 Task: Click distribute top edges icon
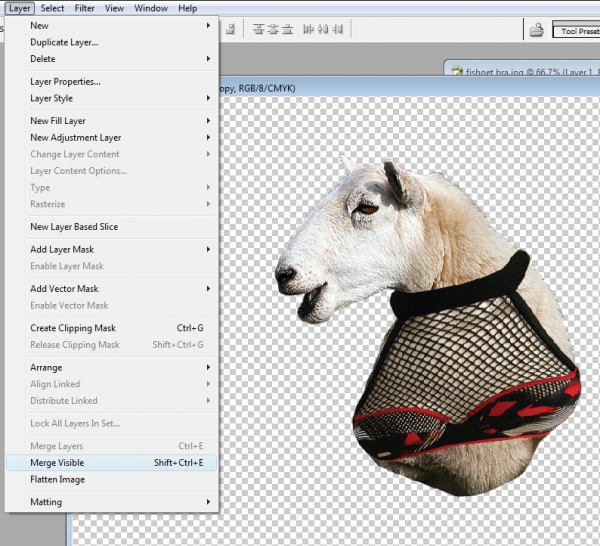point(259,29)
